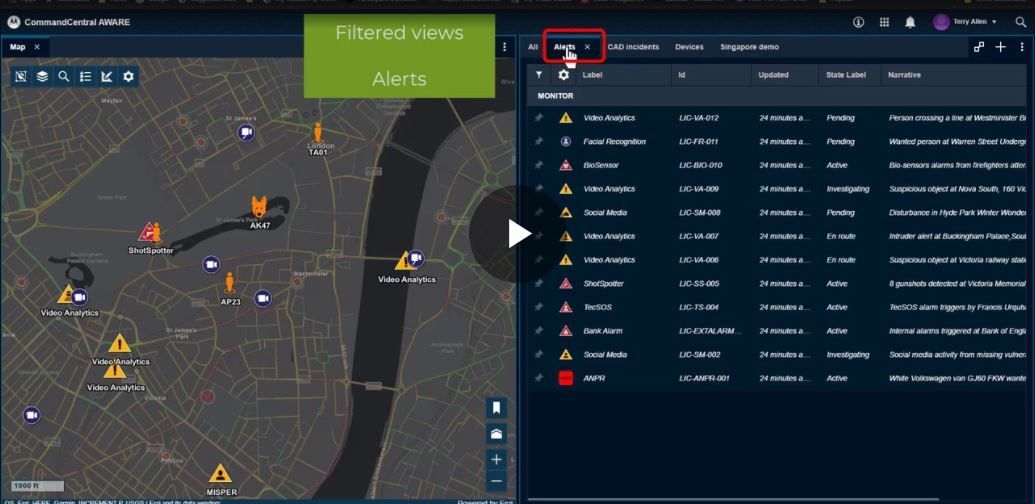The width and height of the screenshot is (1035, 504).
Task: Open the map legend list icon
Action: point(85,76)
